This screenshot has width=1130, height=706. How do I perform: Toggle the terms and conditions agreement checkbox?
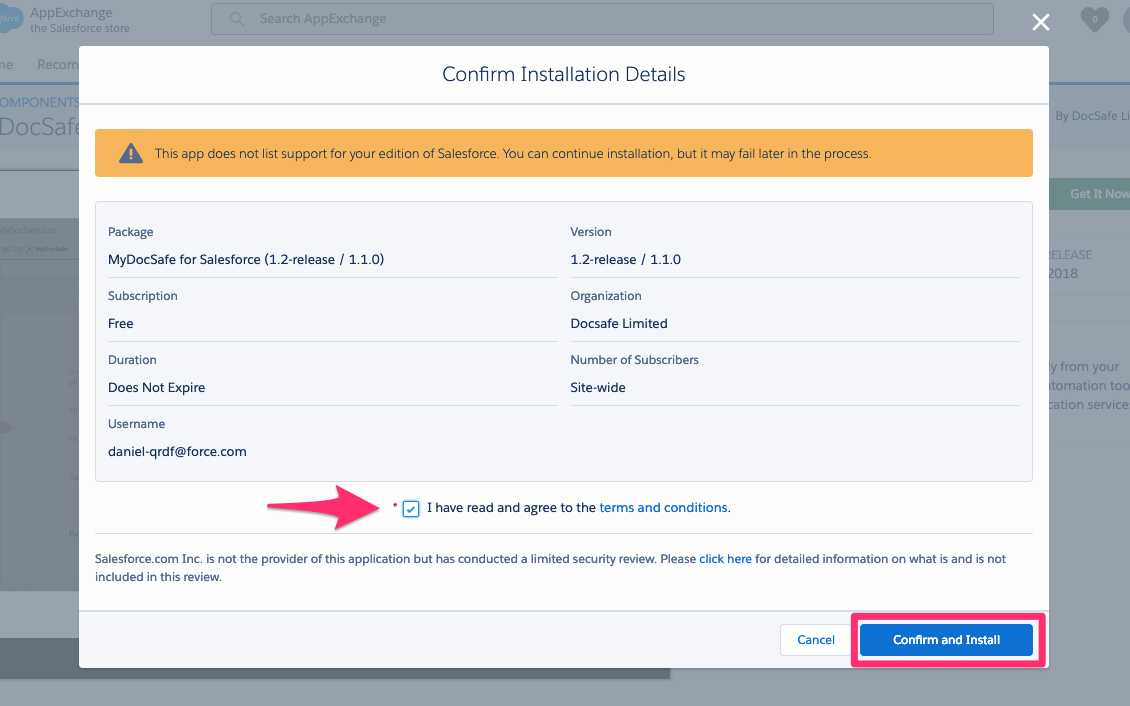(x=411, y=509)
